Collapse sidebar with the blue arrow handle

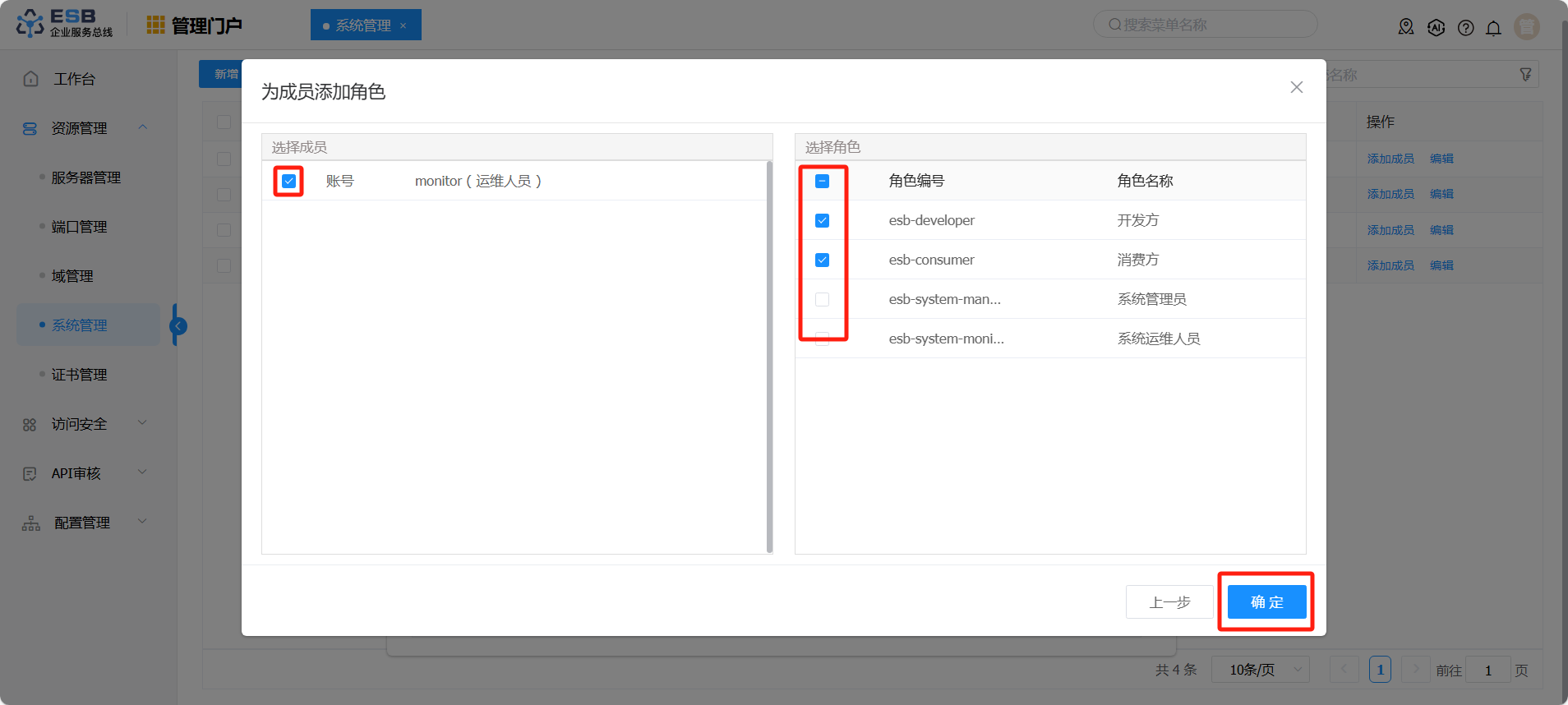click(x=178, y=326)
